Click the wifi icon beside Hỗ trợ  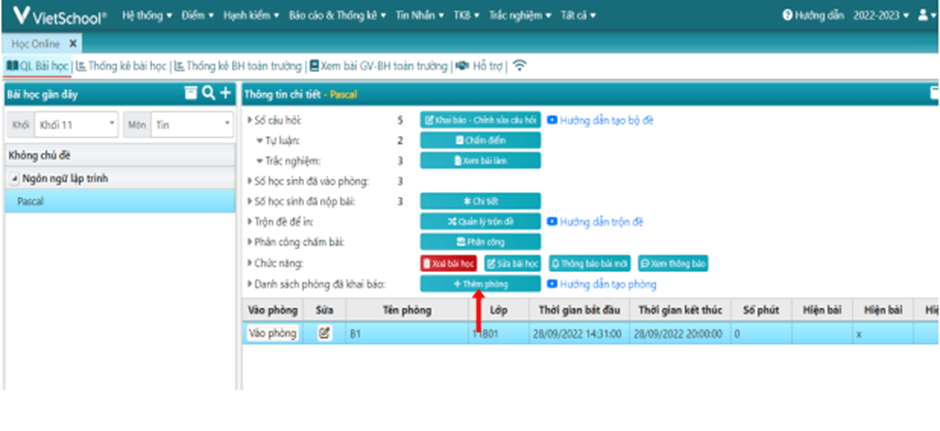(x=520, y=66)
